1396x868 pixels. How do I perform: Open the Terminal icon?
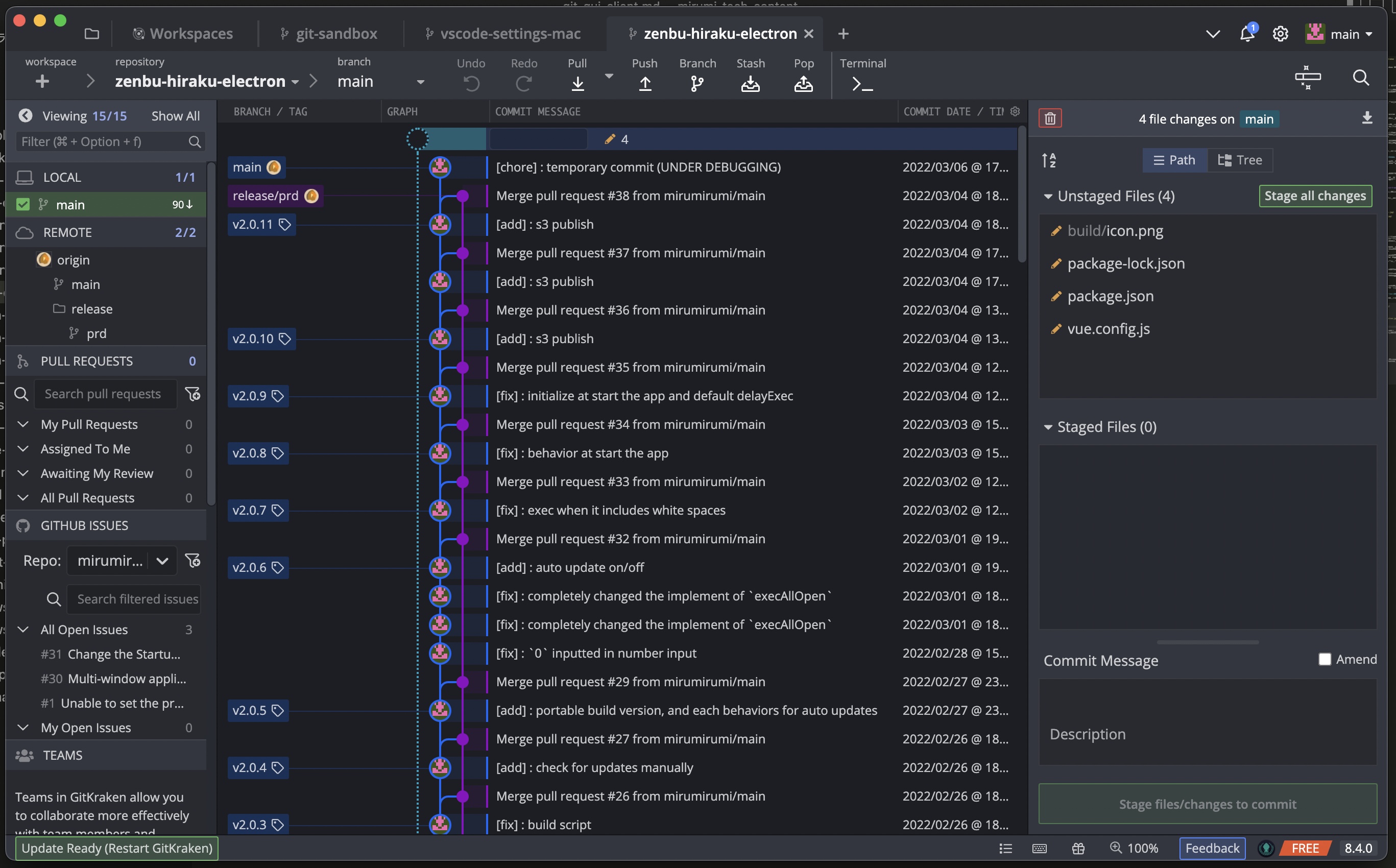[862, 84]
